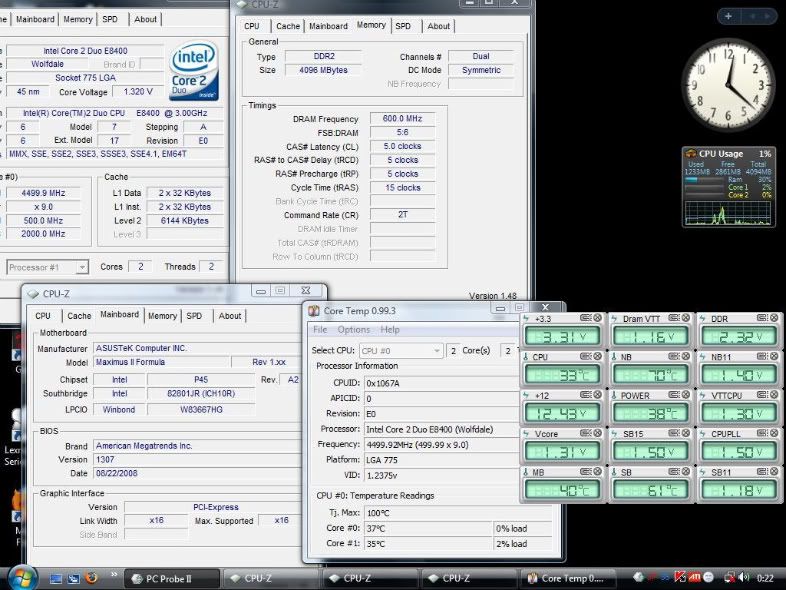Switch to Memory tab in CPU-Z Mainboard window
This screenshot has height=590, width=786.
pos(162,316)
